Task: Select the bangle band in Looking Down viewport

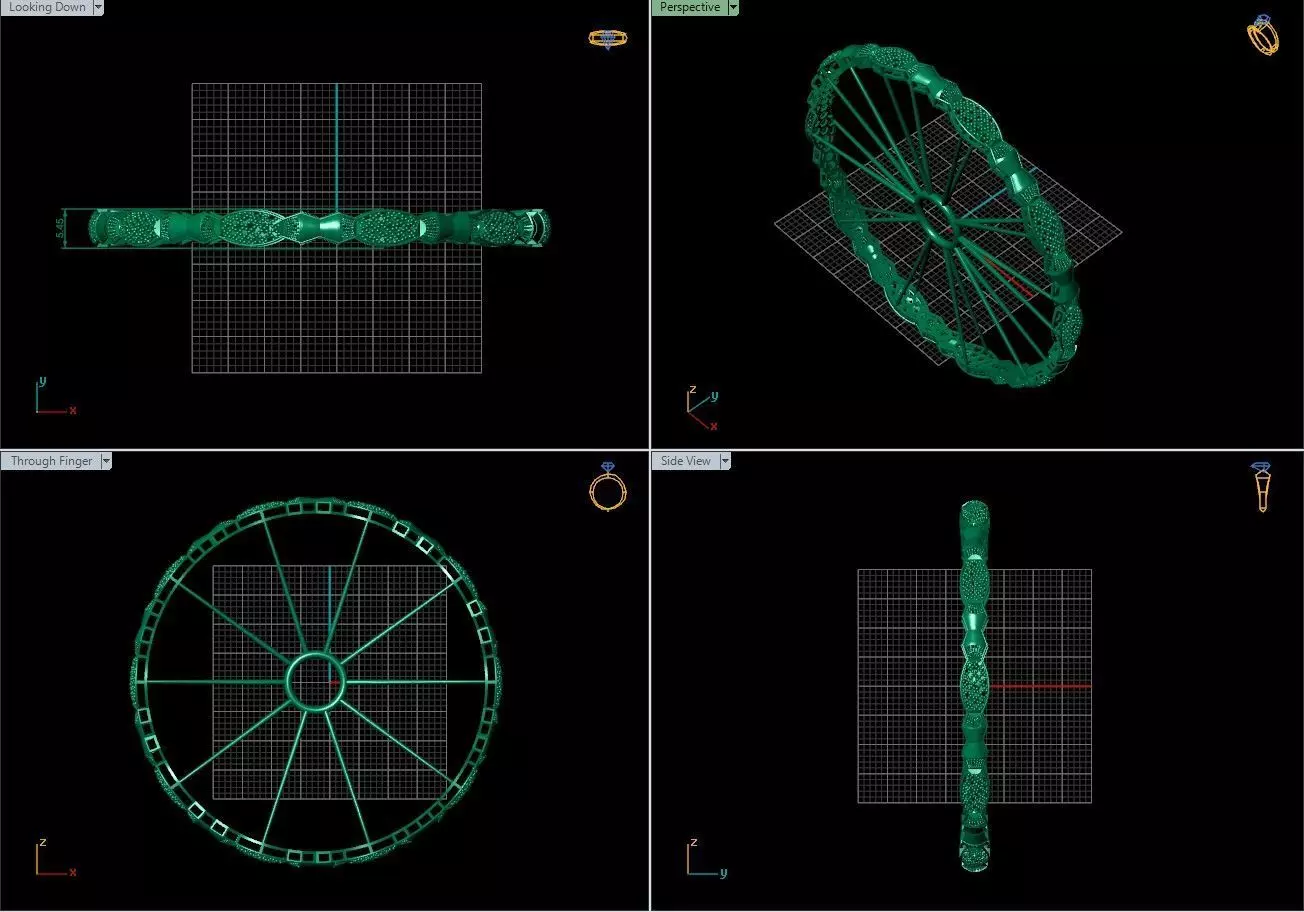Action: point(318,228)
